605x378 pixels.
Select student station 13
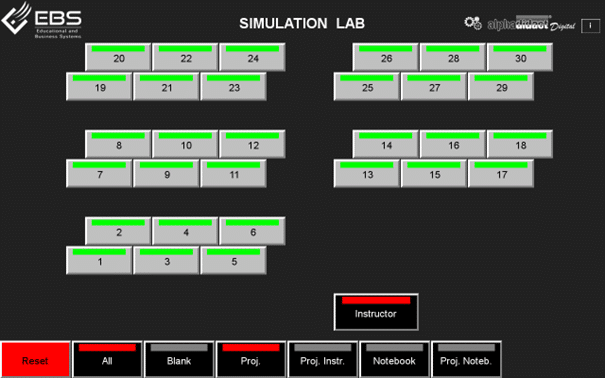click(x=367, y=174)
